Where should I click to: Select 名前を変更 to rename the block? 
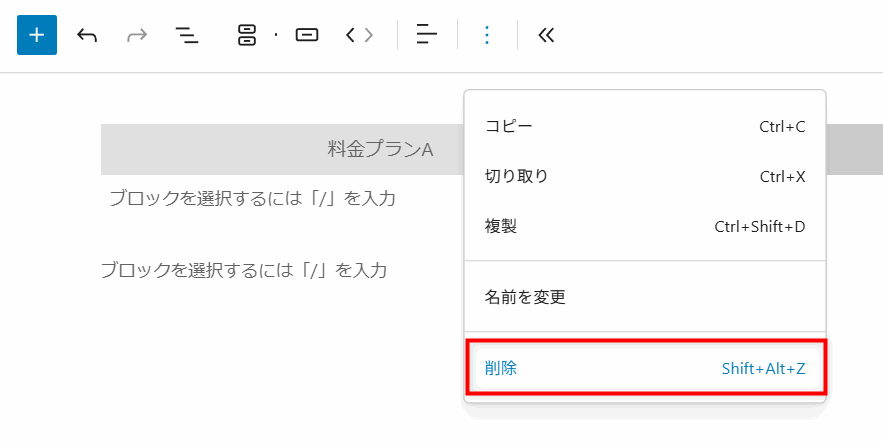coord(645,297)
